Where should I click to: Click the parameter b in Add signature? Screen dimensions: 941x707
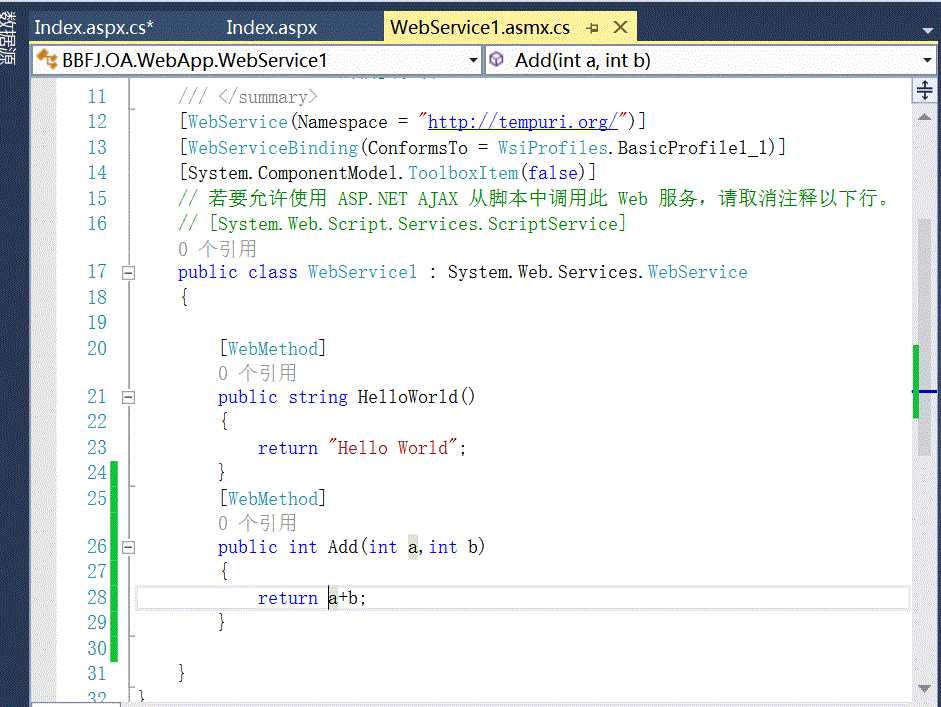coord(473,547)
